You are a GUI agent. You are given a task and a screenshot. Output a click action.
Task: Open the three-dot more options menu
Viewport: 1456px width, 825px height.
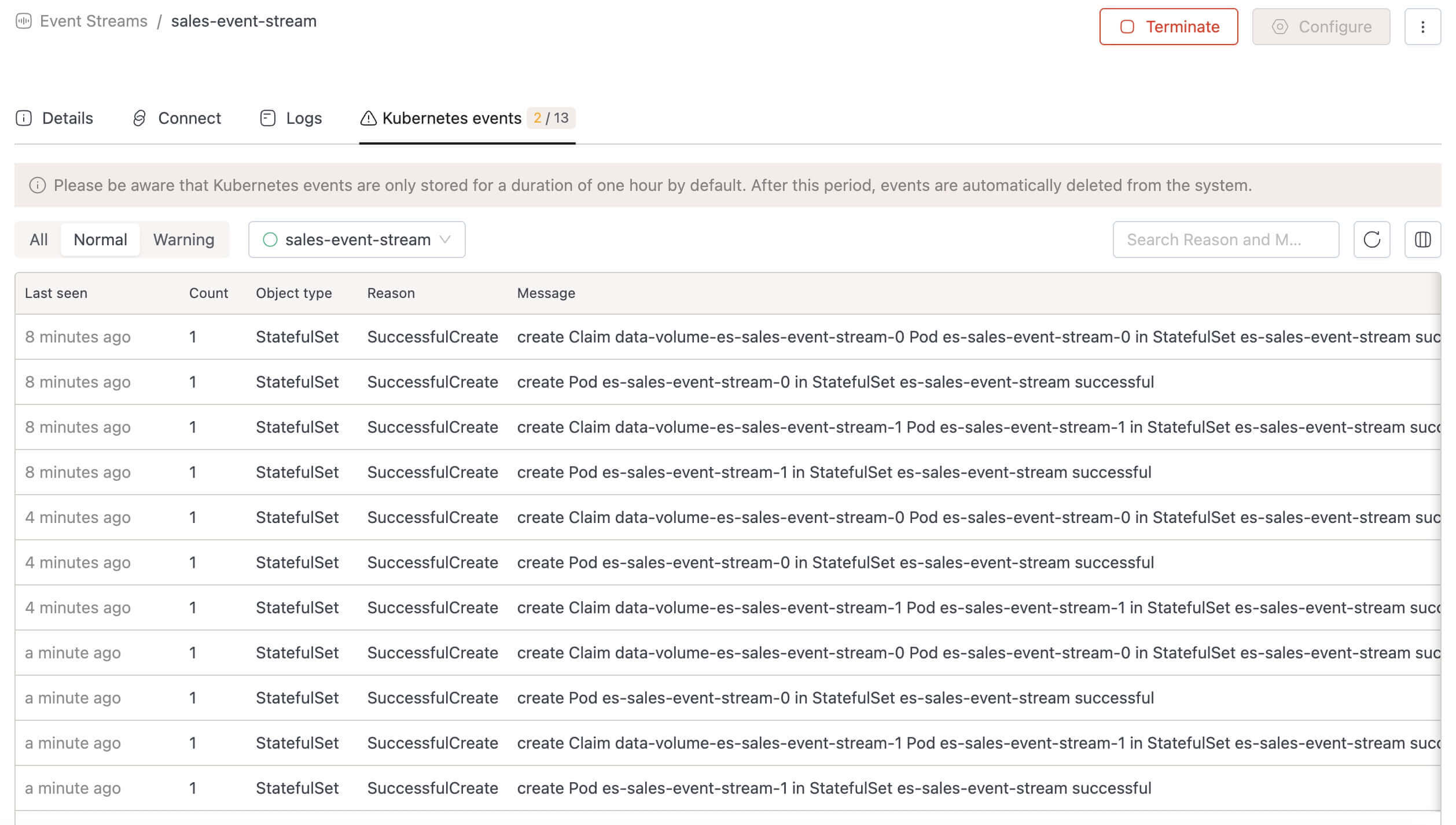click(x=1422, y=27)
